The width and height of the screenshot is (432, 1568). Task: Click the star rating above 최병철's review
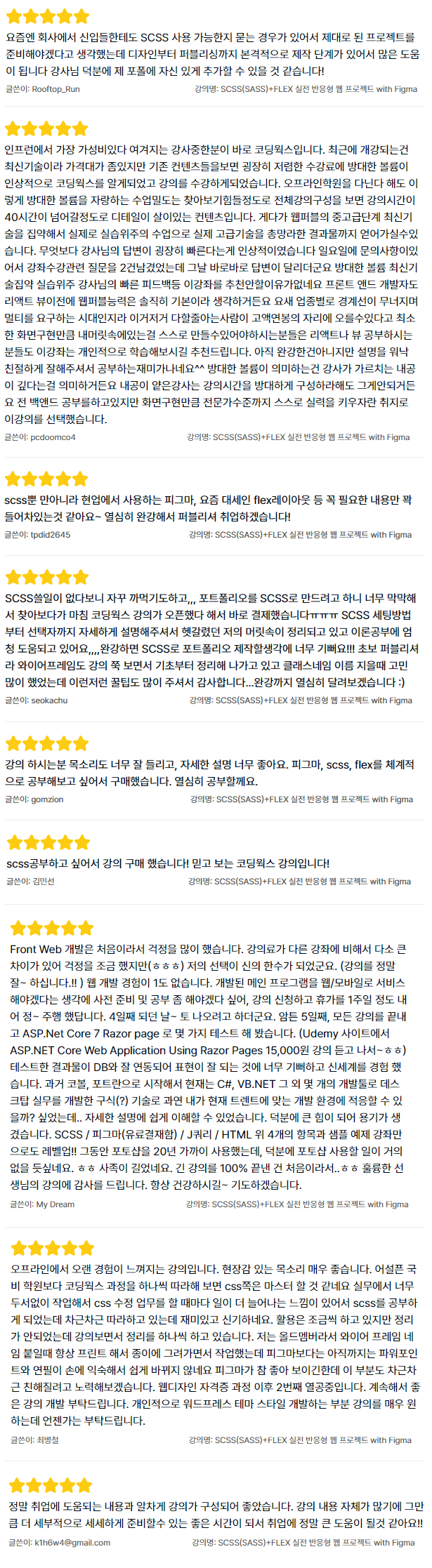pos(53,1248)
